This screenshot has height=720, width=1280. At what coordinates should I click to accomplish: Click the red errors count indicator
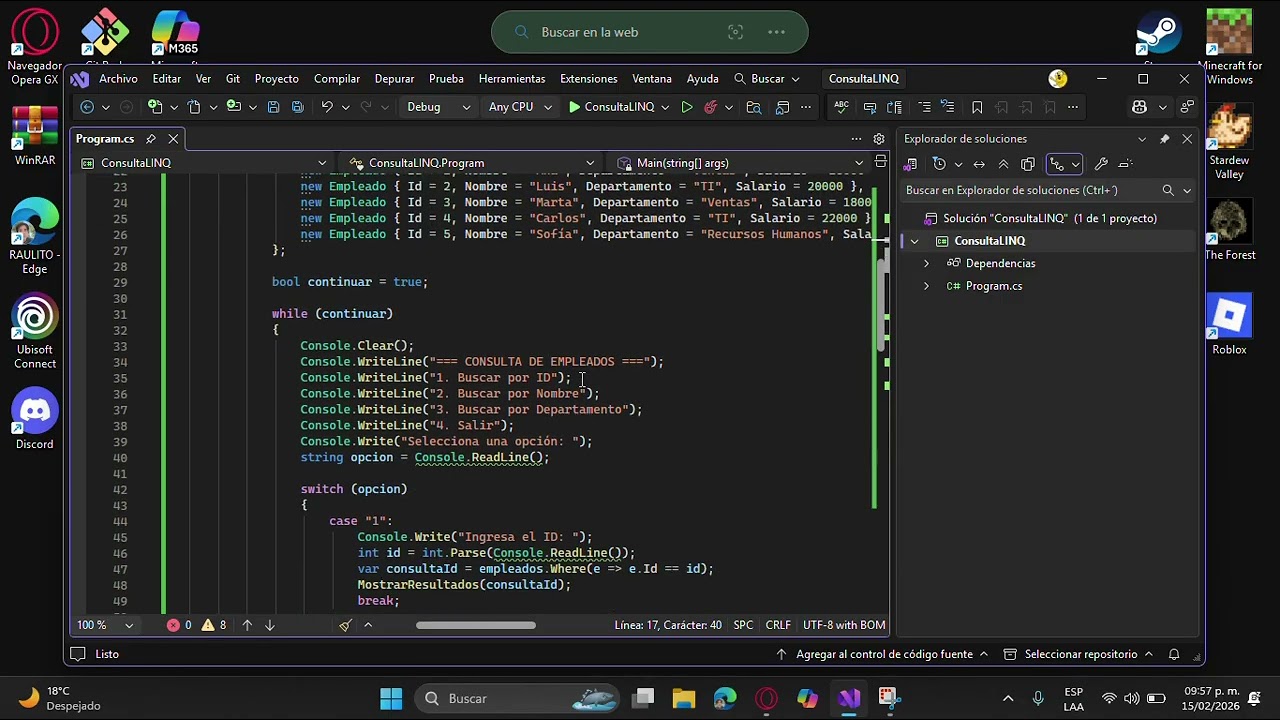pos(179,625)
